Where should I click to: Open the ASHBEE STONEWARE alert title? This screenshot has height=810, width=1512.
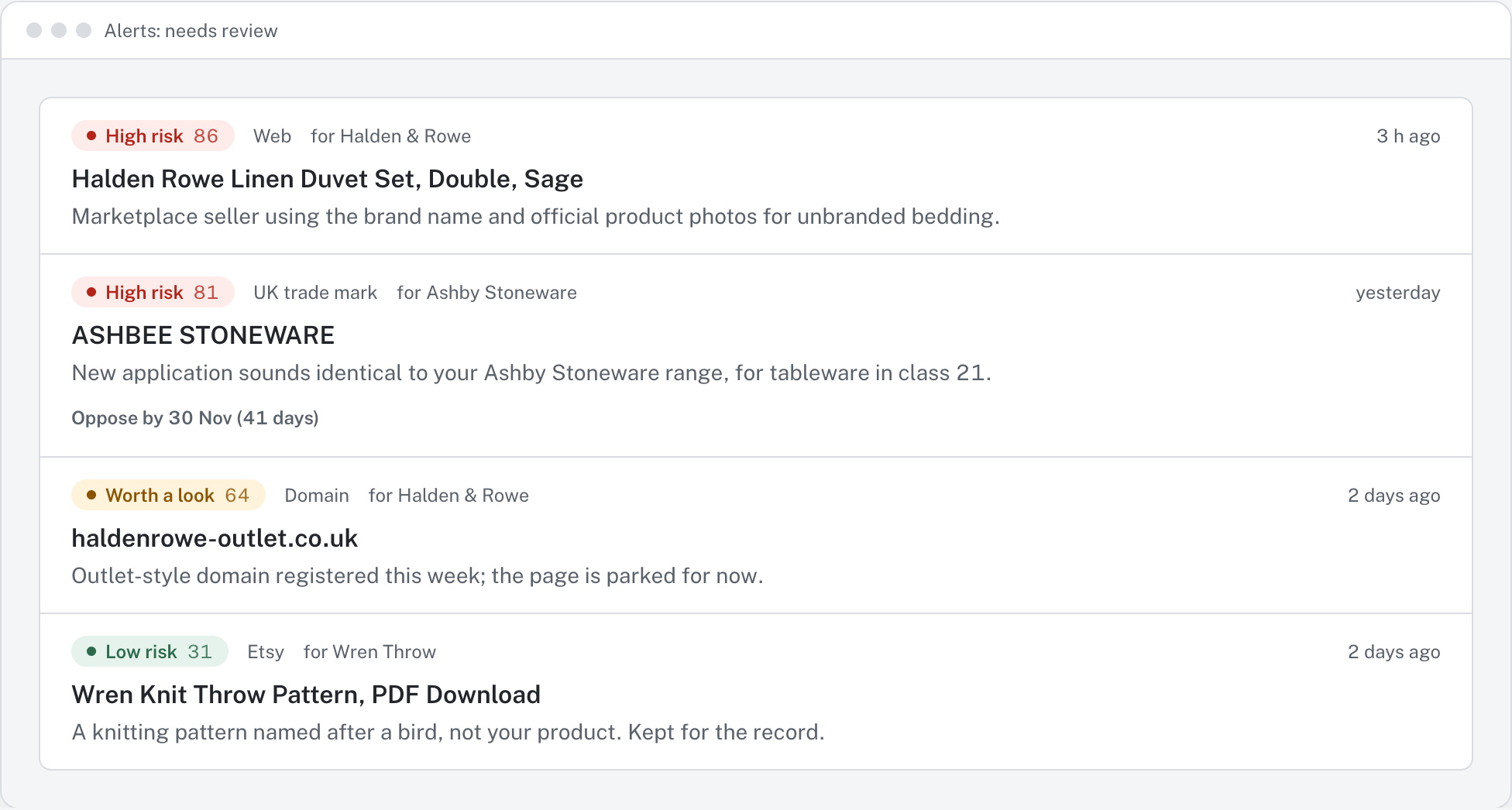click(x=203, y=335)
